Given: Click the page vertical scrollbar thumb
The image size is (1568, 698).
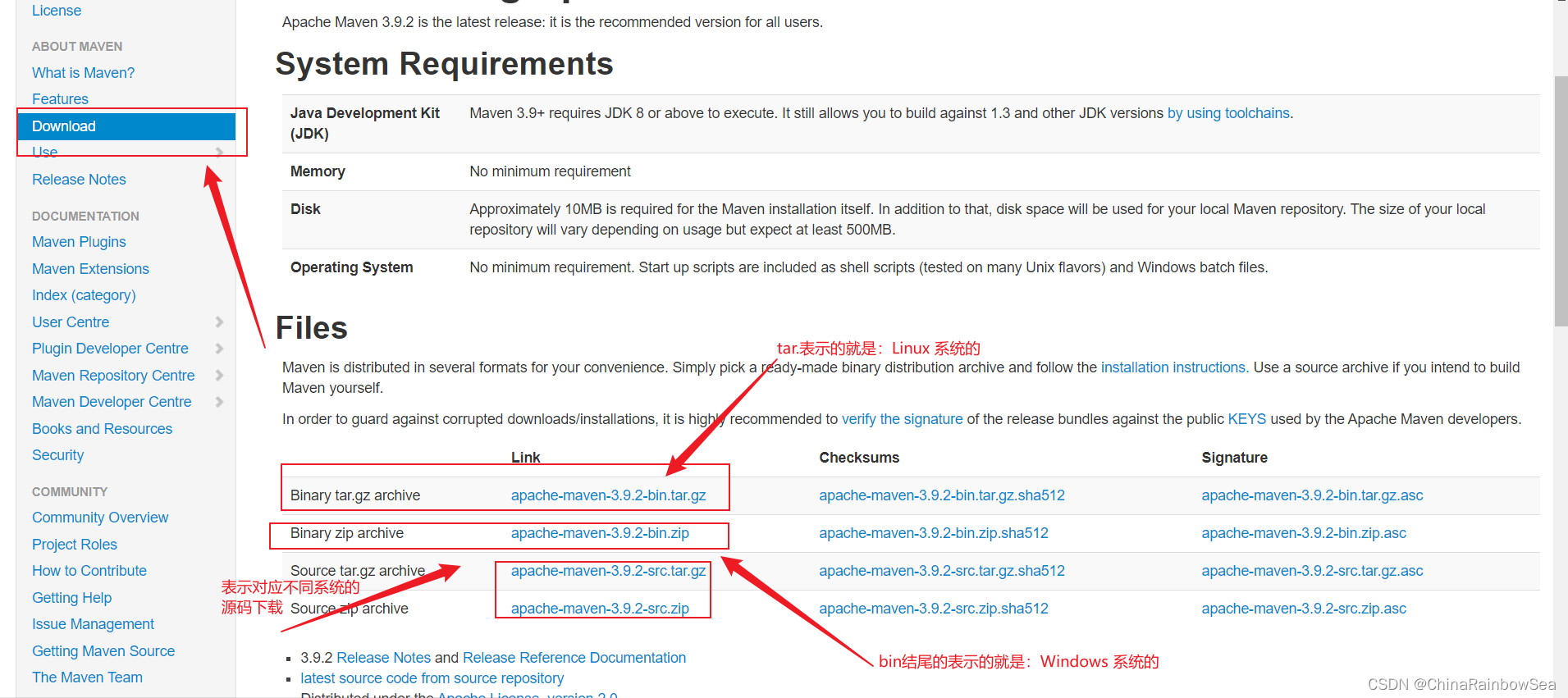Looking at the screenshot, I should 1561,201.
